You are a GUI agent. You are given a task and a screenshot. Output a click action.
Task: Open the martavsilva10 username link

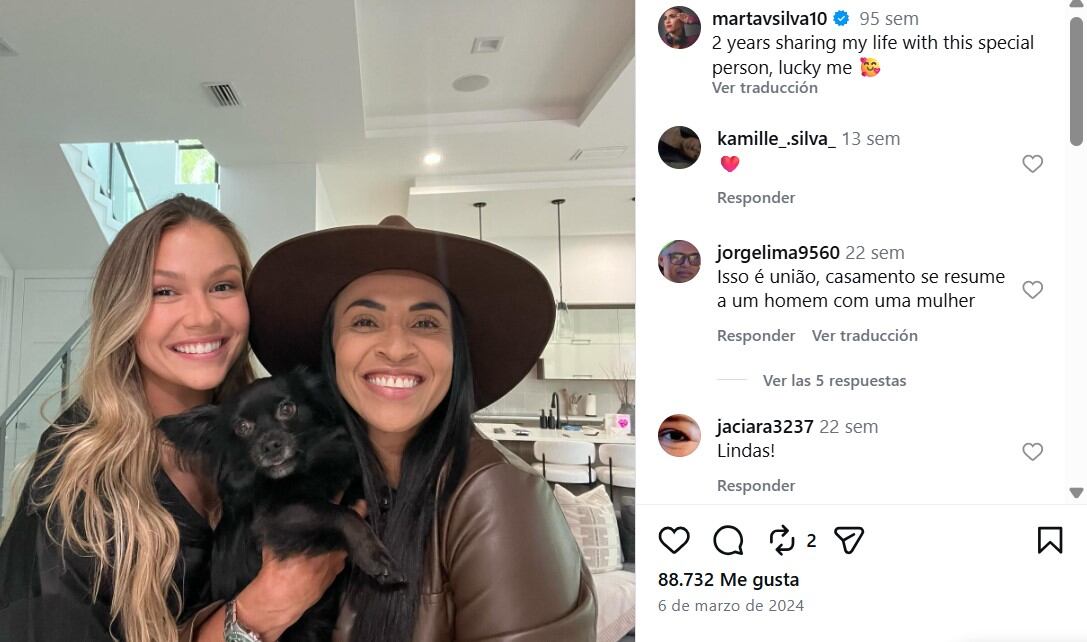[769, 19]
